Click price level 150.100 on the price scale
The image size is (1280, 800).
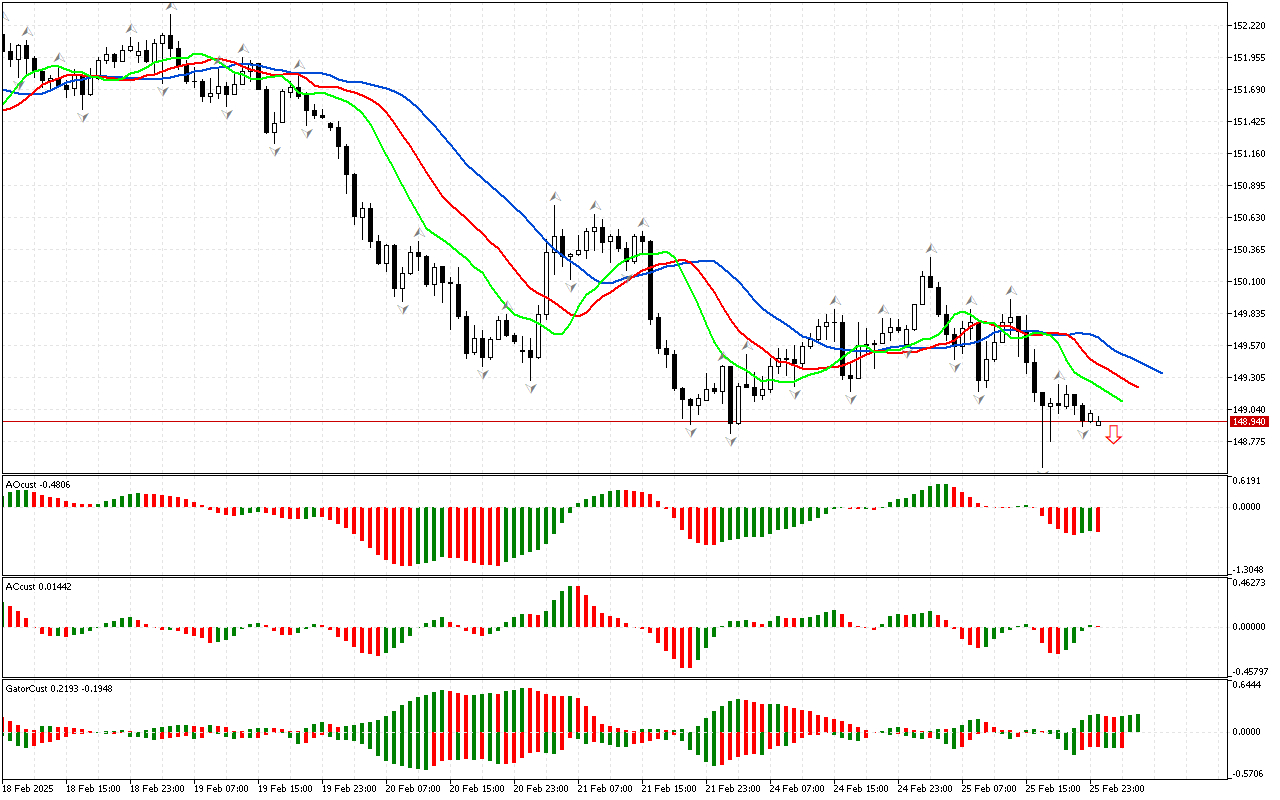pyautogui.click(x=1250, y=281)
